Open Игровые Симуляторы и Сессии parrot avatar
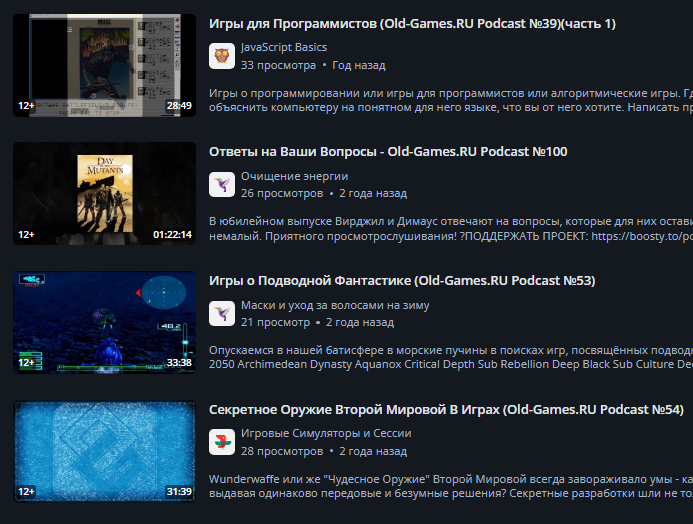The image size is (693, 524). pos(222,442)
